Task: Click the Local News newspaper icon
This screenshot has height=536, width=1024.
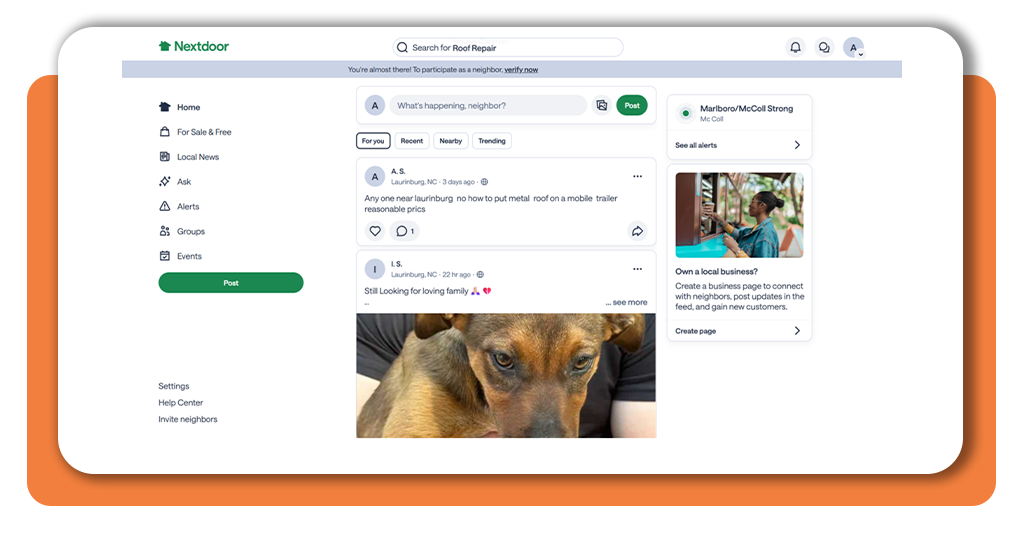Action: (x=165, y=157)
